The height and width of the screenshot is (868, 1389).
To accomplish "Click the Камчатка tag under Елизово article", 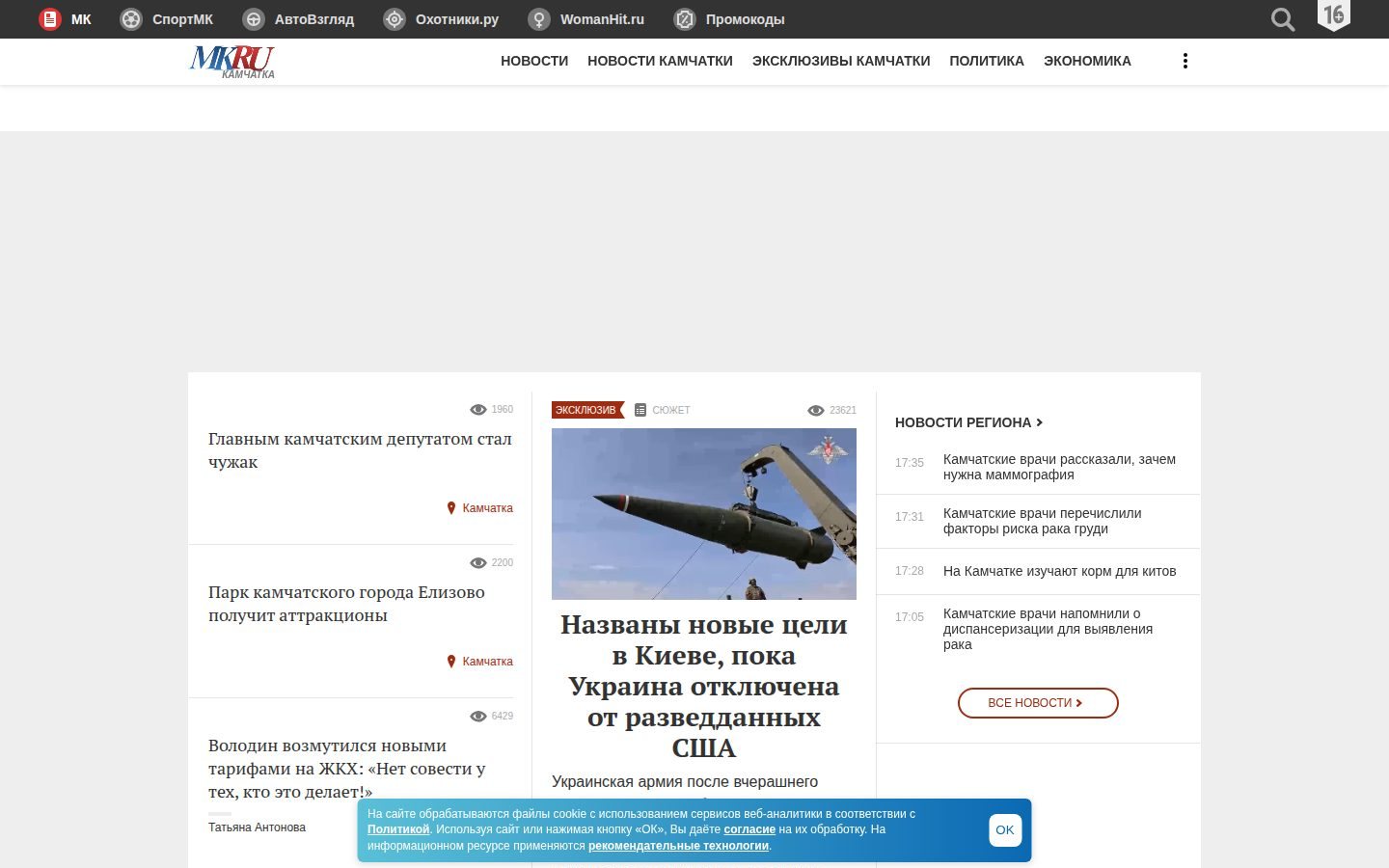I will [x=487, y=662].
